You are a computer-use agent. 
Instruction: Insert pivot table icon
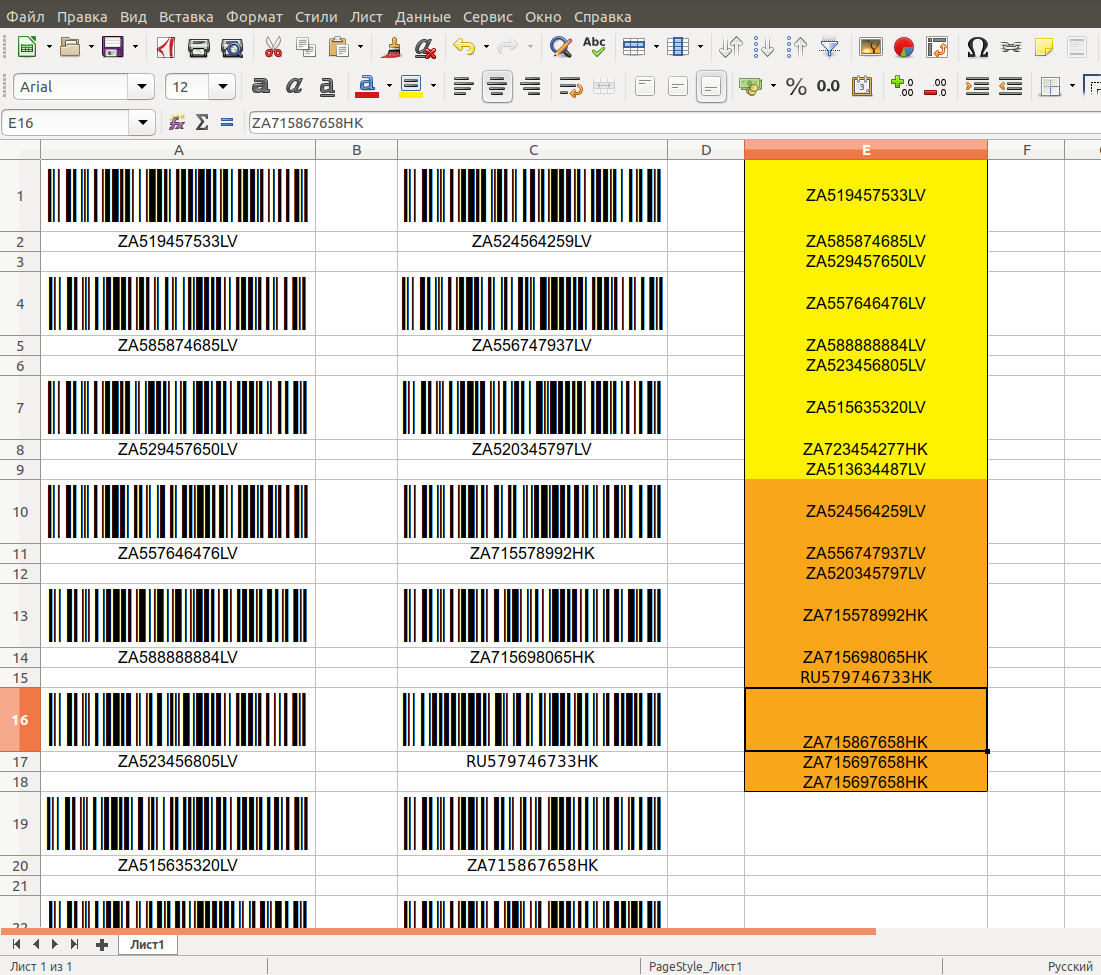pos(937,47)
